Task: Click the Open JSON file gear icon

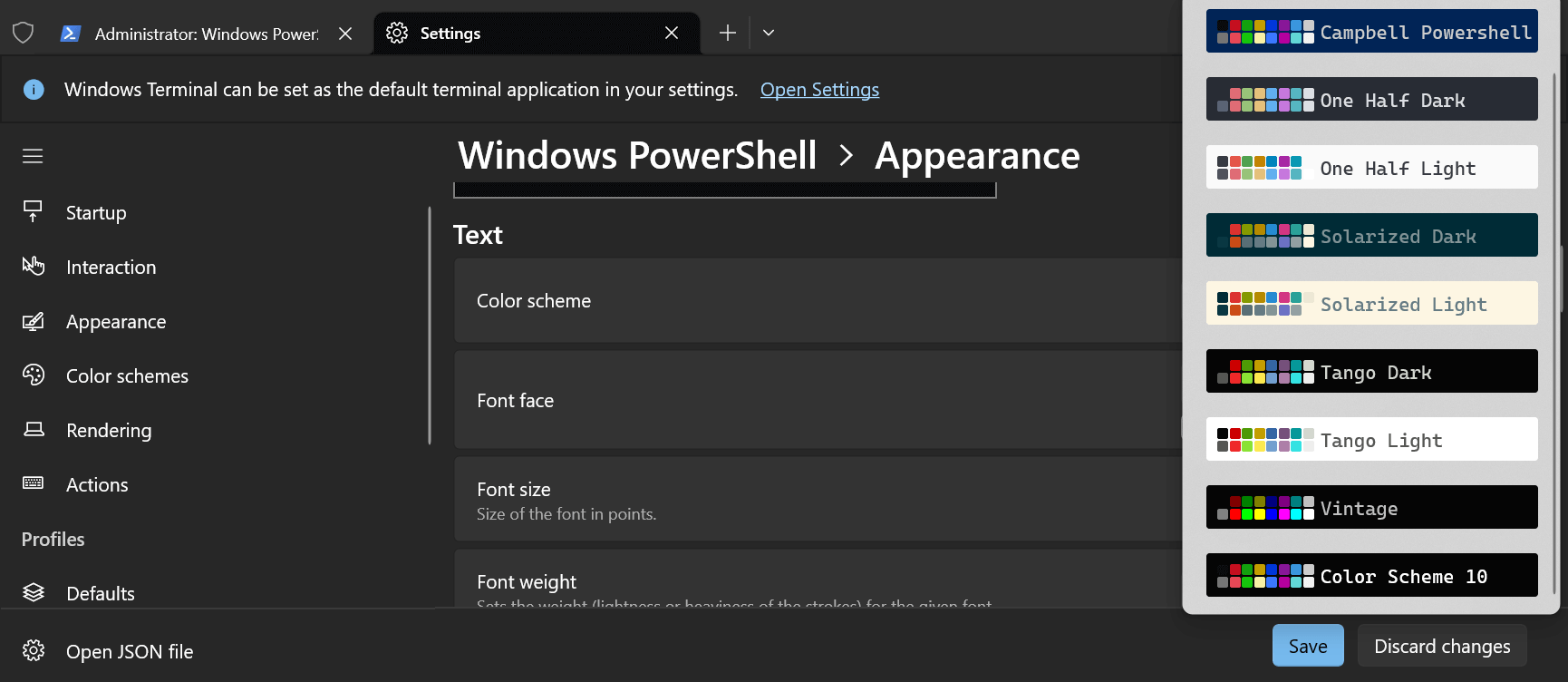Action: 34,651
